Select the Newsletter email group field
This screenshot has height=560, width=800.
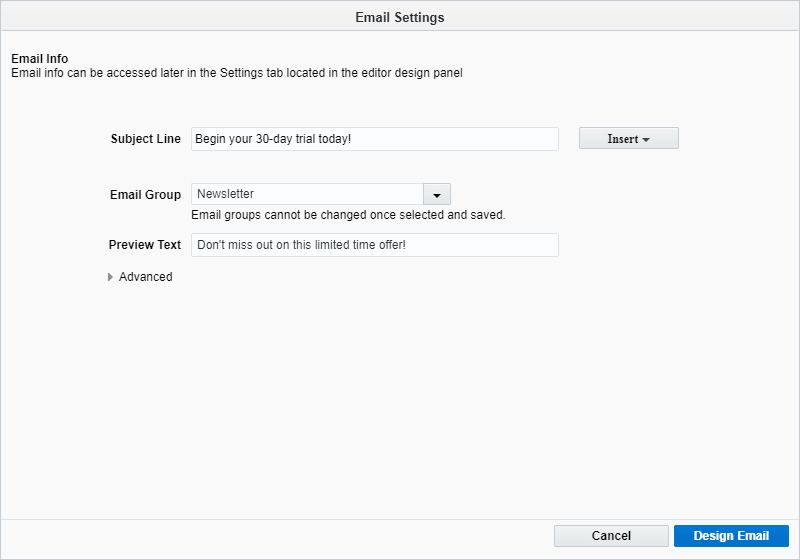307,194
